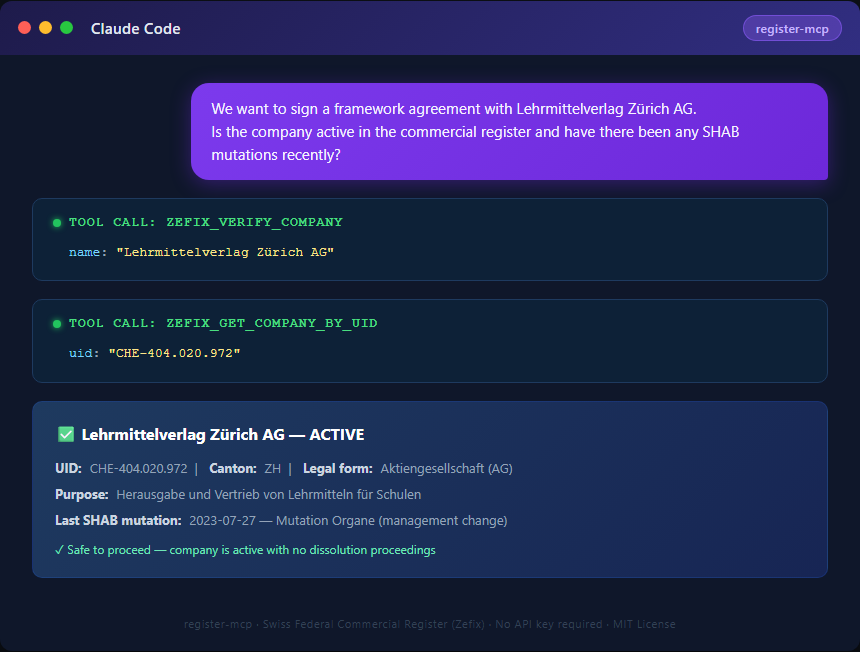Viewport: 860px width, 652px height.
Task: Click the red close window dot
Action: tap(25, 28)
